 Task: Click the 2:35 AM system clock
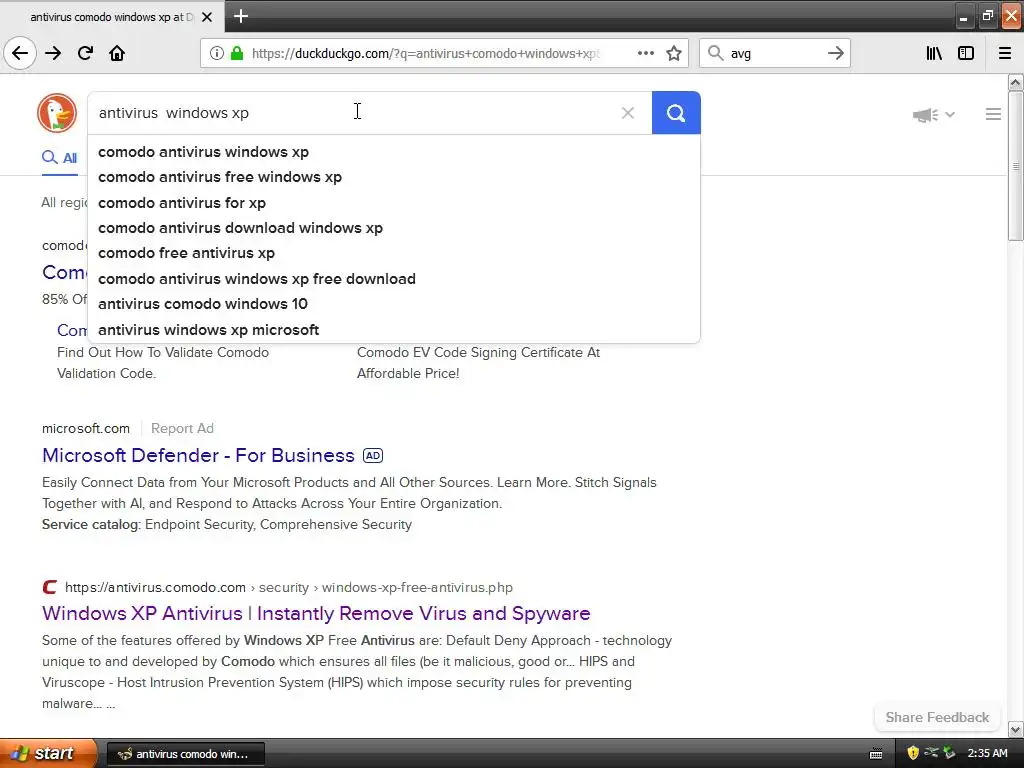(987, 754)
